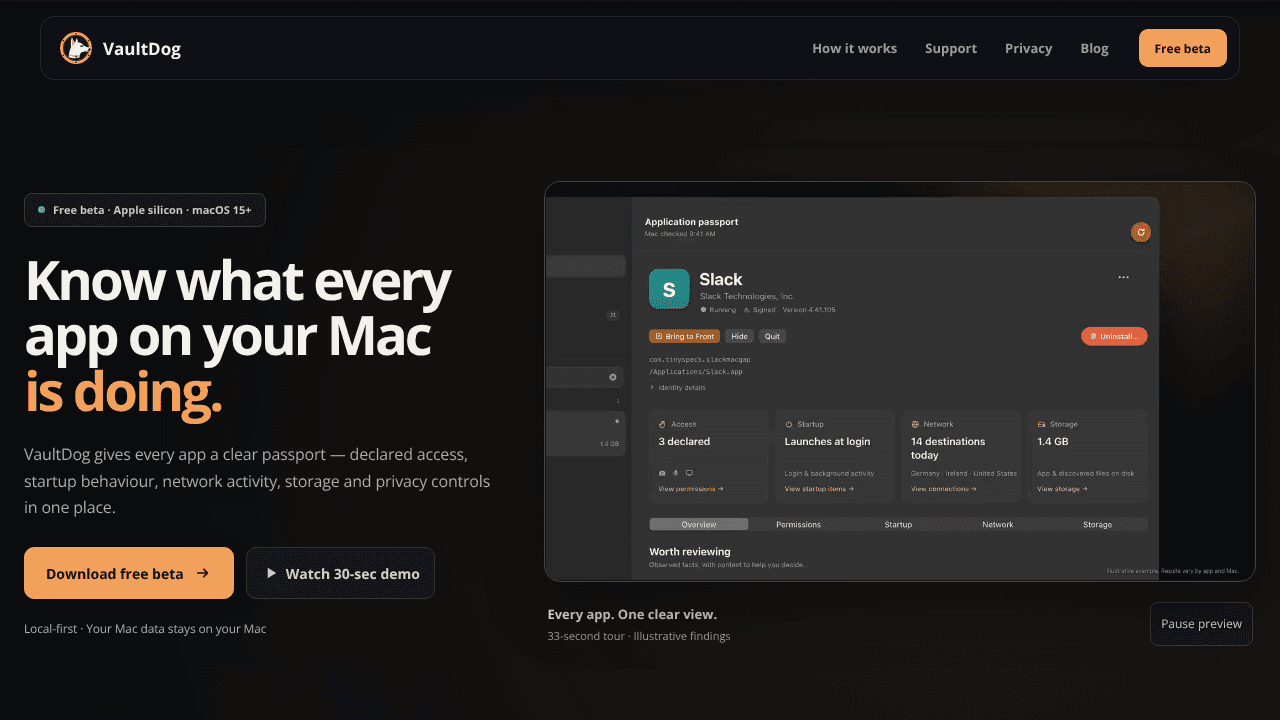Switch to the Network tab
The height and width of the screenshot is (720, 1280).
(998, 524)
